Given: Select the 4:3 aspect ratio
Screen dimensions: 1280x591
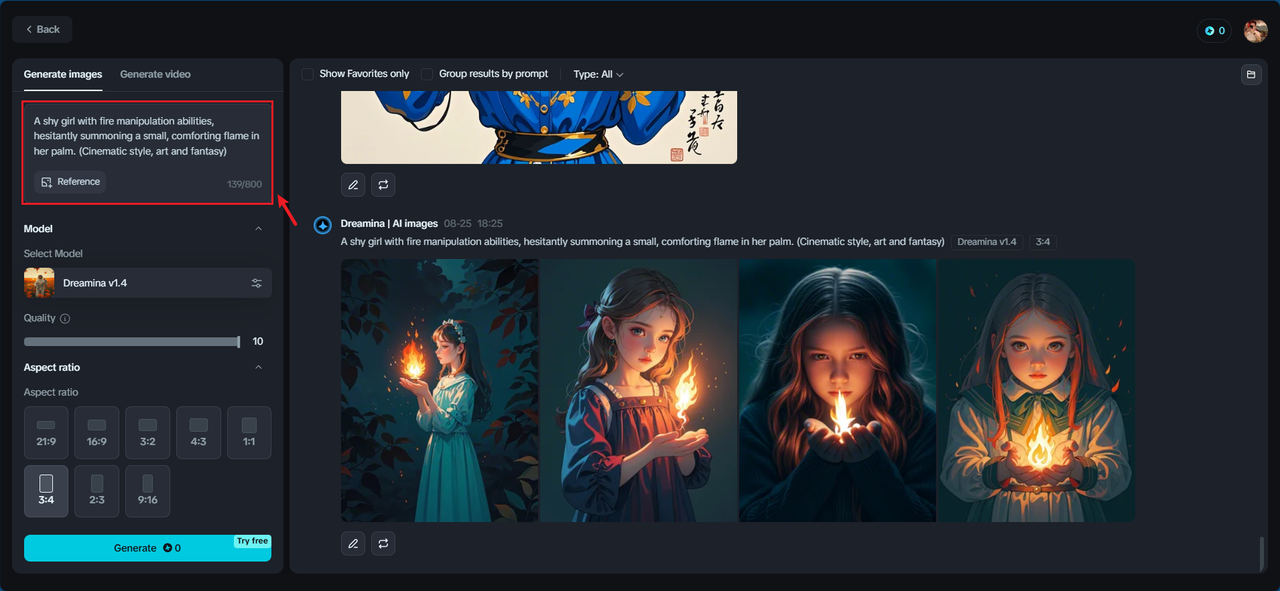Looking at the screenshot, I should (198, 433).
